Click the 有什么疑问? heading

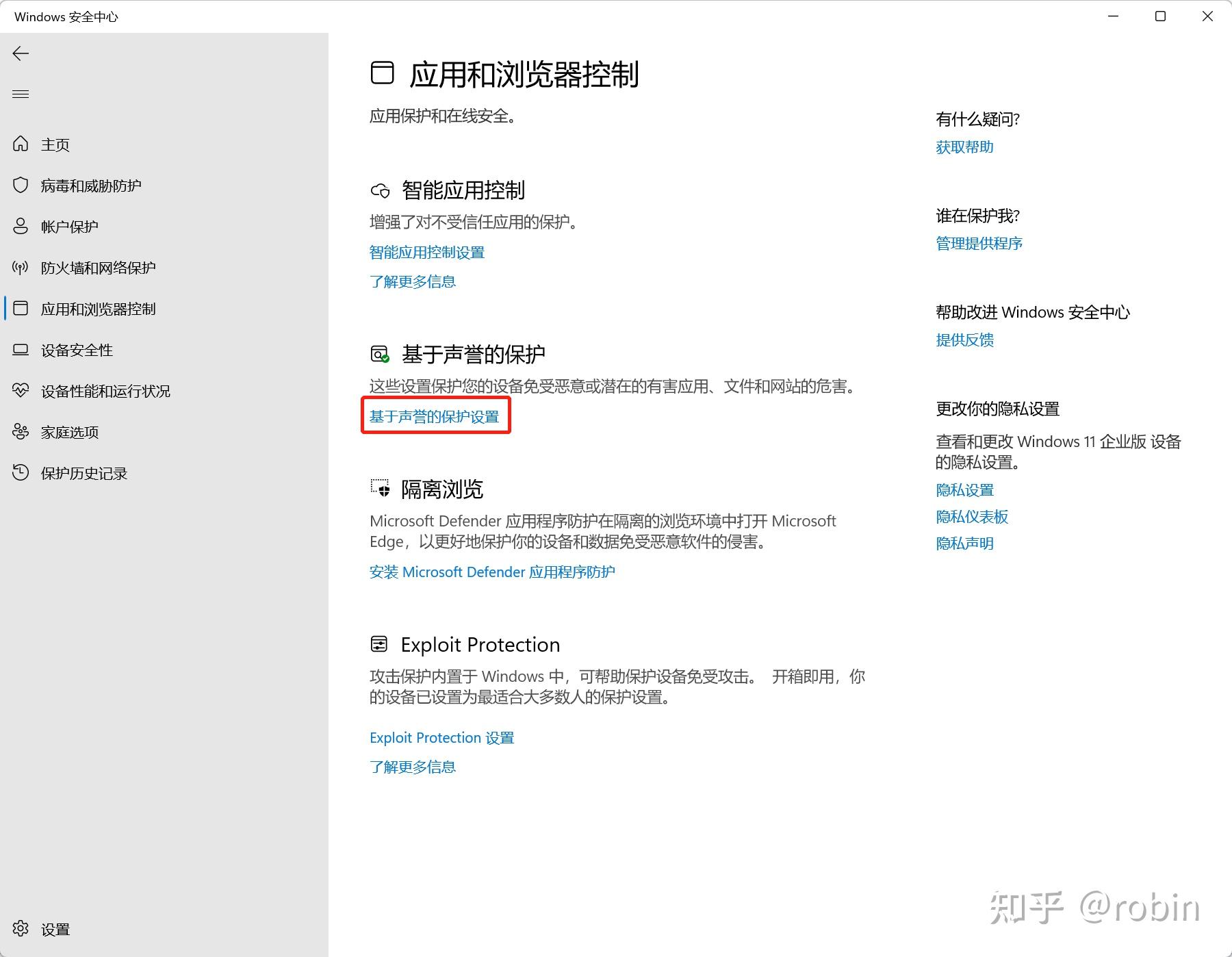point(978,119)
